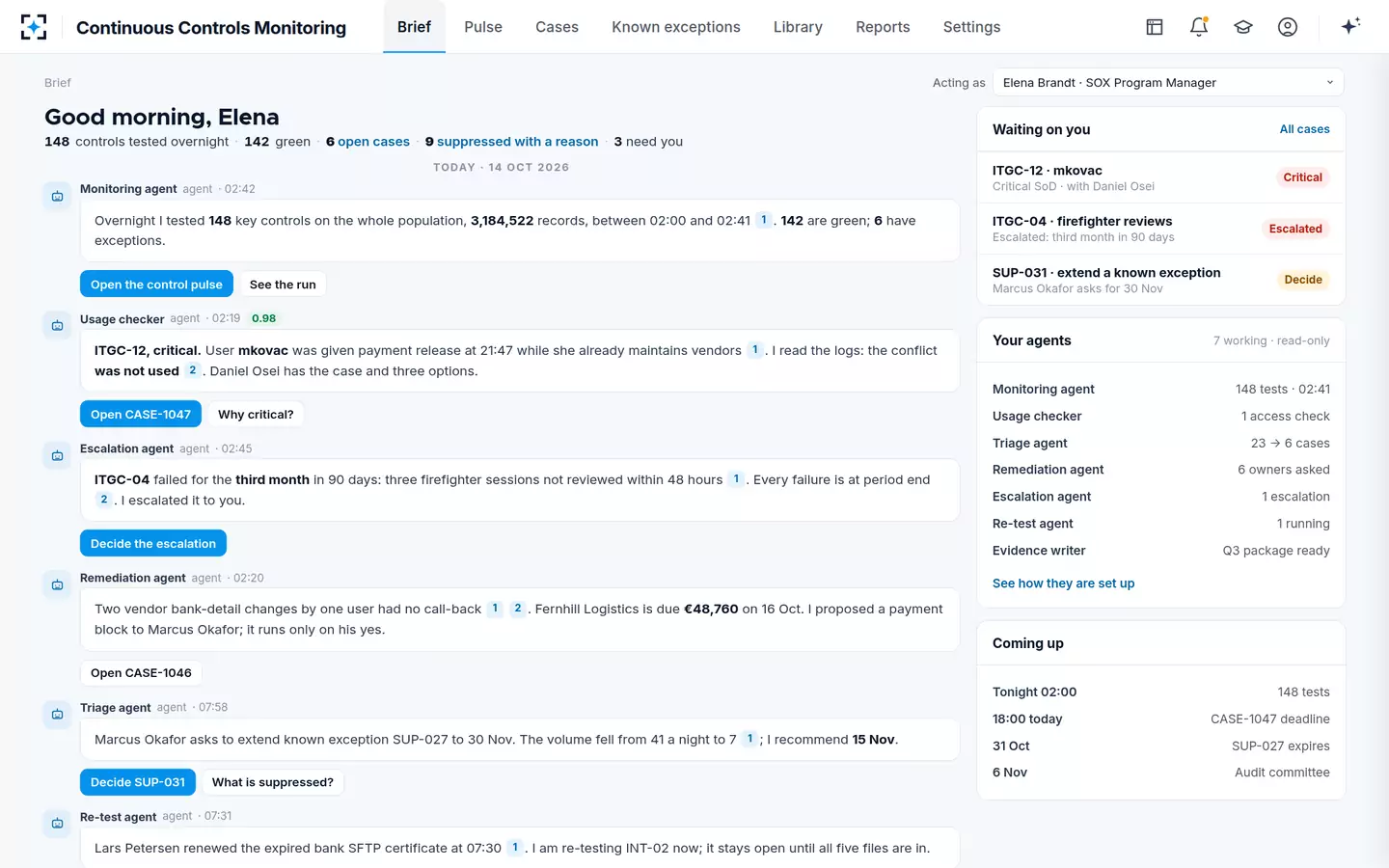Open citation 2 in Remediation agent message
1389x868 pixels.
518,609
